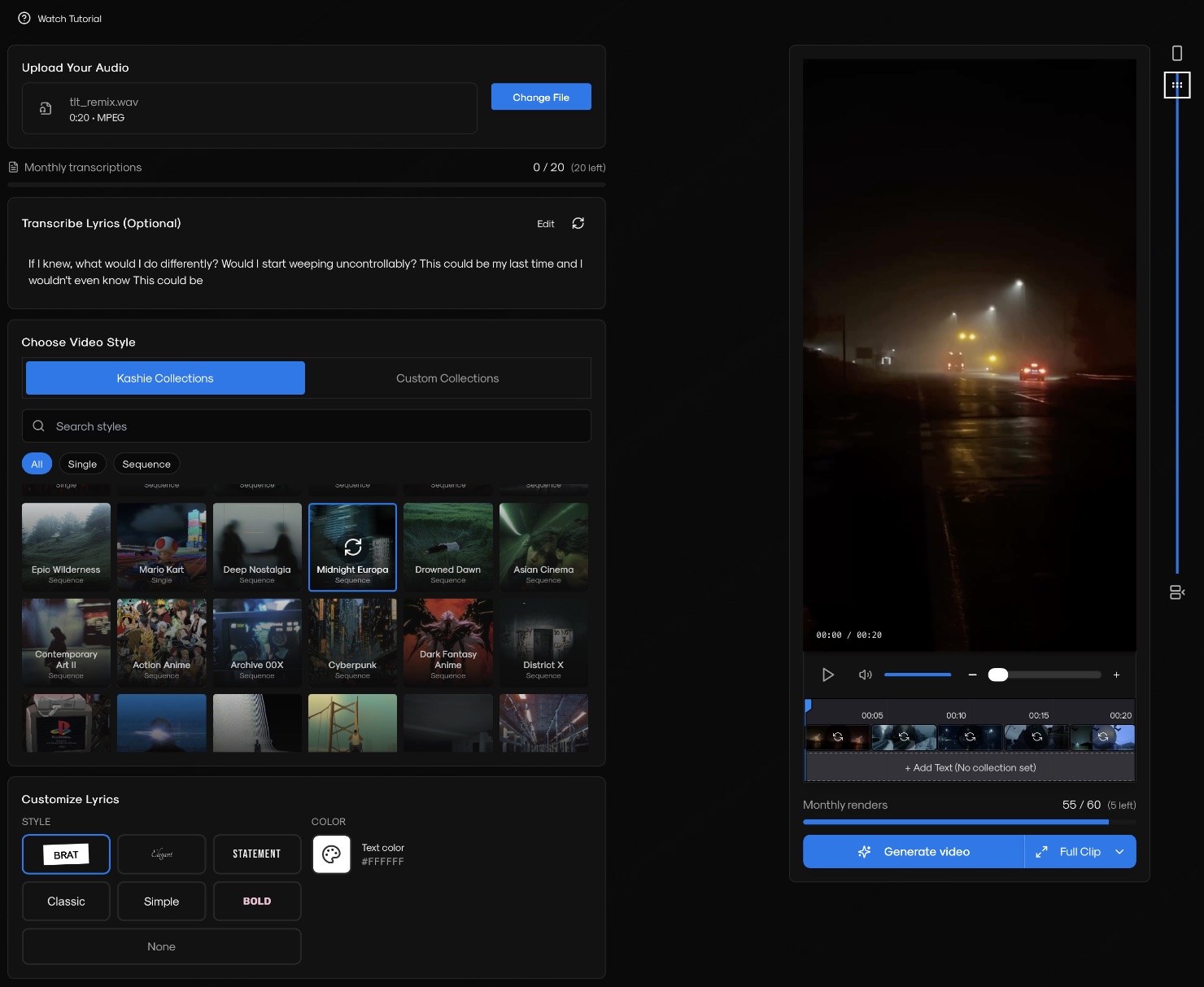Click the grid layout icon on right sidebar
1204x987 pixels.
(x=1176, y=85)
